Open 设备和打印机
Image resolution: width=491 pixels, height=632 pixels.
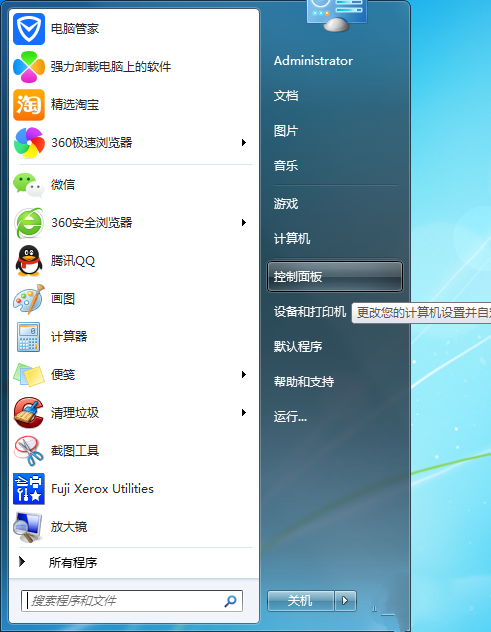click(310, 312)
